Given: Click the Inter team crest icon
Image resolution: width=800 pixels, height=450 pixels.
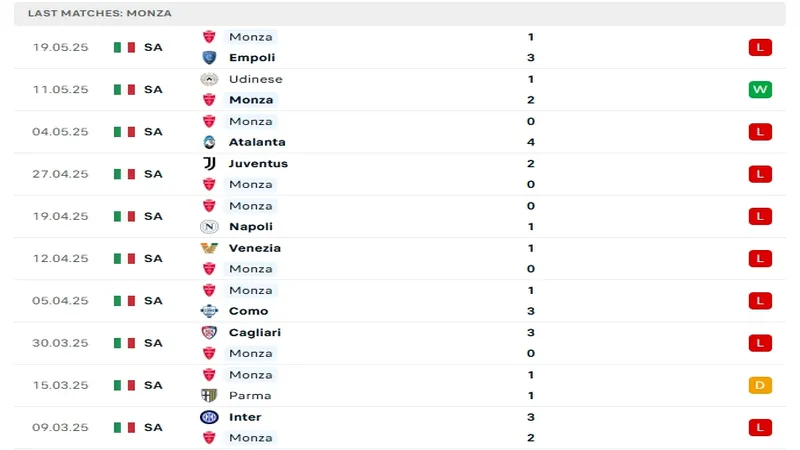Looking at the screenshot, I should pos(209,417).
